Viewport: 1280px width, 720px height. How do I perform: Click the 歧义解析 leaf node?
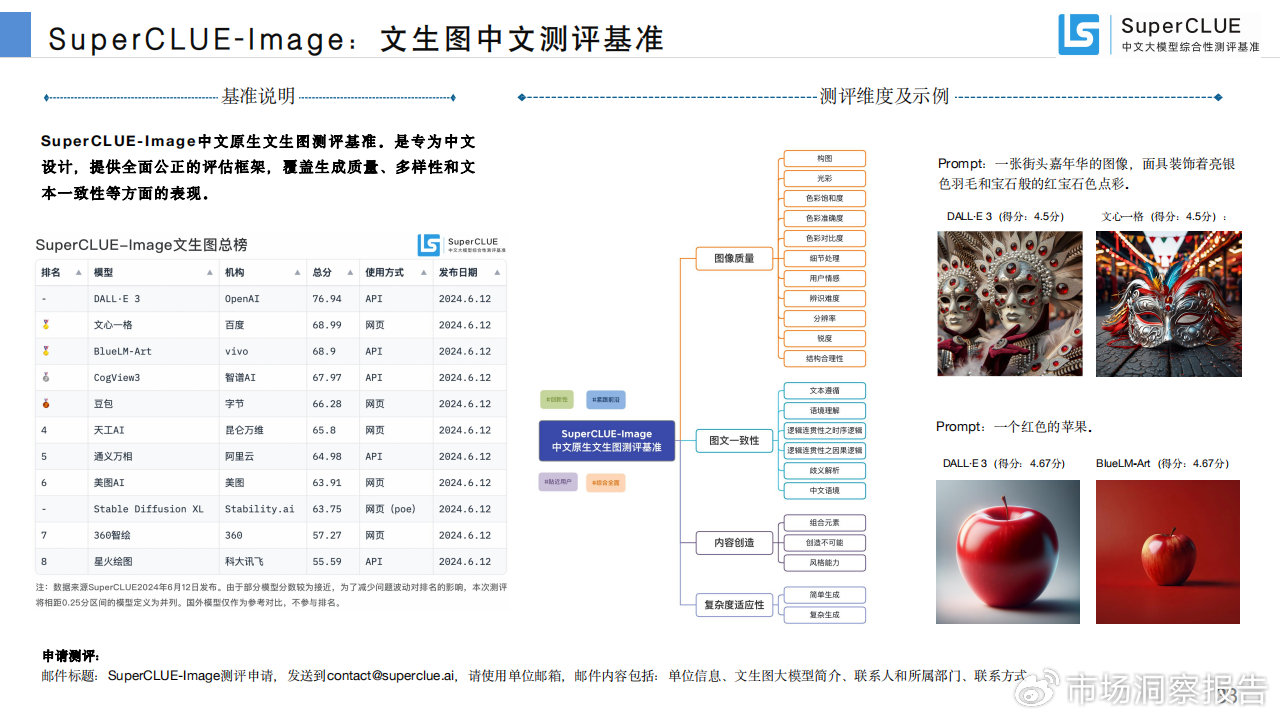click(x=824, y=471)
